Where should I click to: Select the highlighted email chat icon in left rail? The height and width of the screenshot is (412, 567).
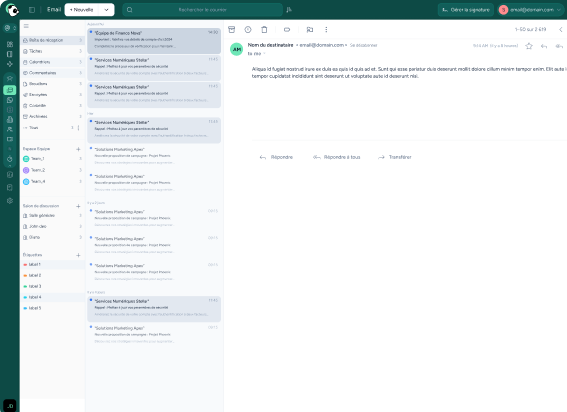tap(10, 90)
